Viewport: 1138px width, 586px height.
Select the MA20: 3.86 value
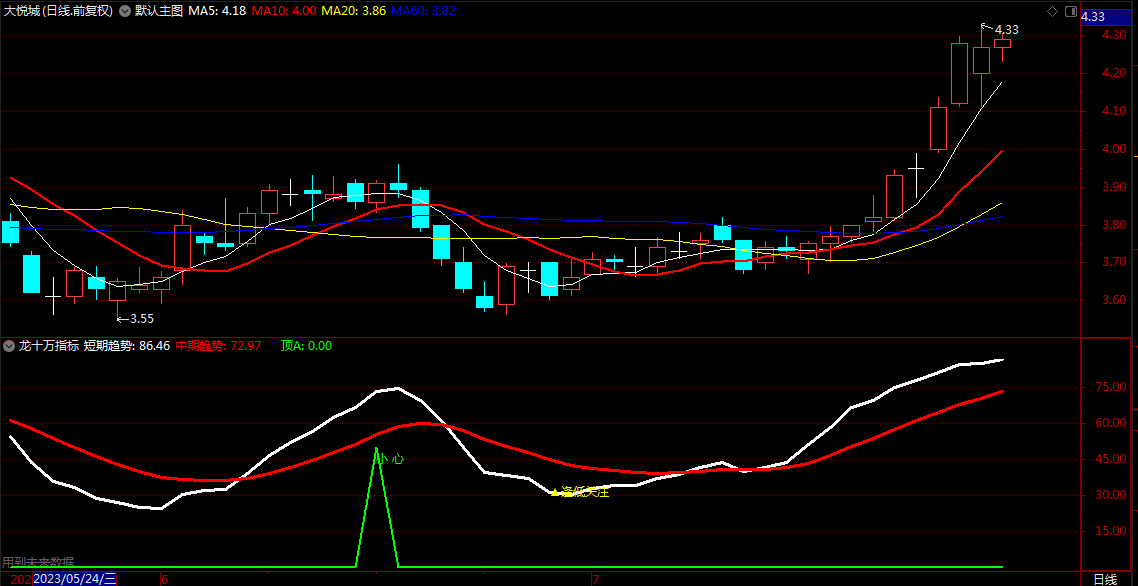point(353,12)
